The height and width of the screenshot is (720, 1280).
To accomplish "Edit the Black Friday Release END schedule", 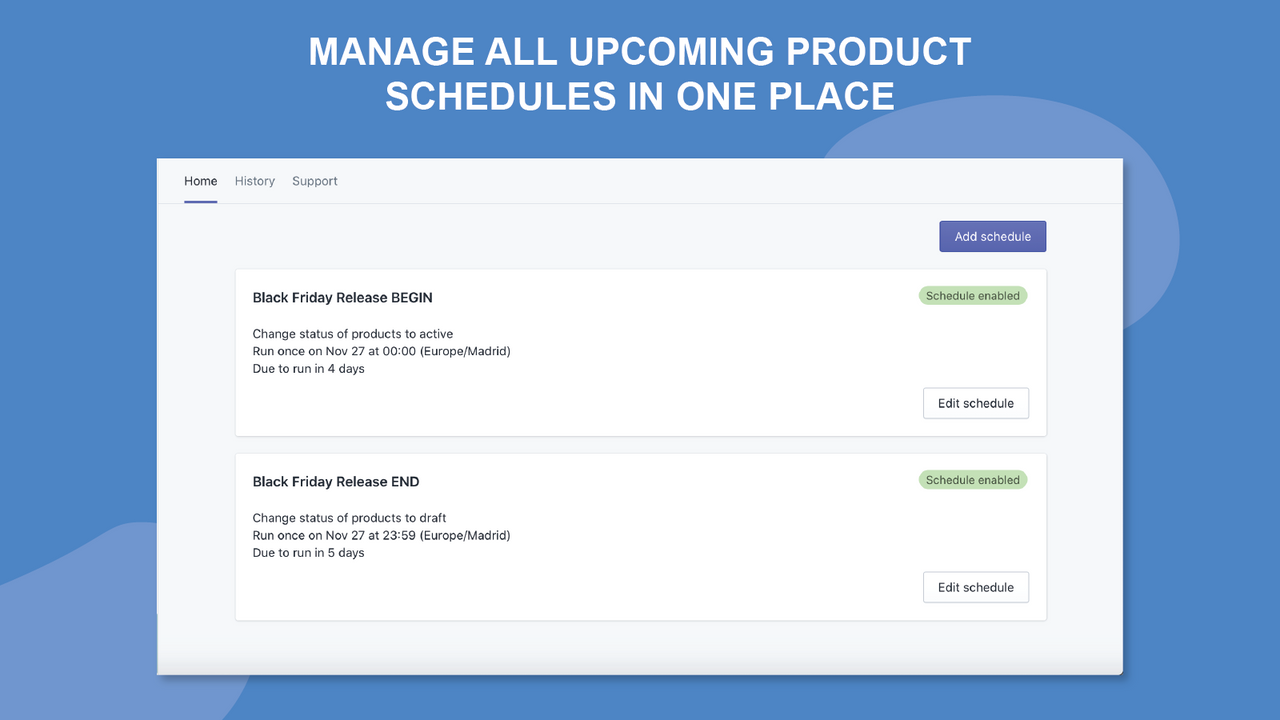I will (975, 587).
